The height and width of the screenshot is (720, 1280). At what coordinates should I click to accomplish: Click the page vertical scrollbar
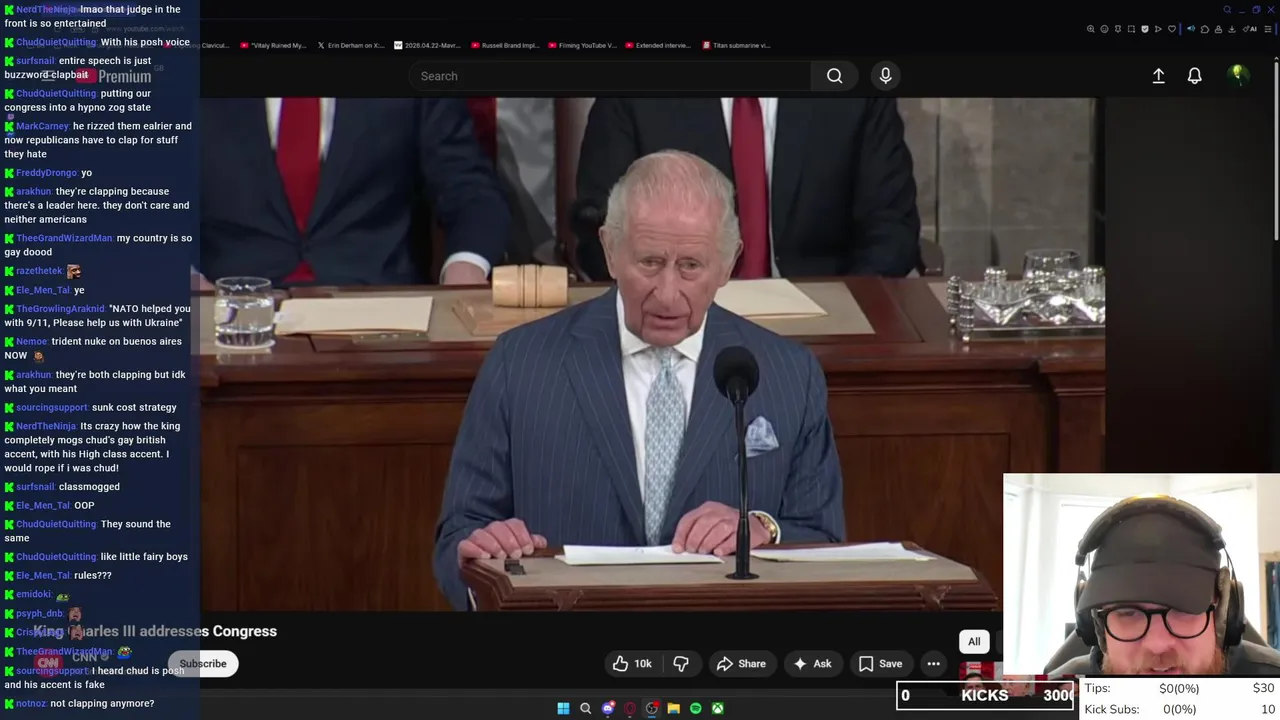coord(1276,150)
